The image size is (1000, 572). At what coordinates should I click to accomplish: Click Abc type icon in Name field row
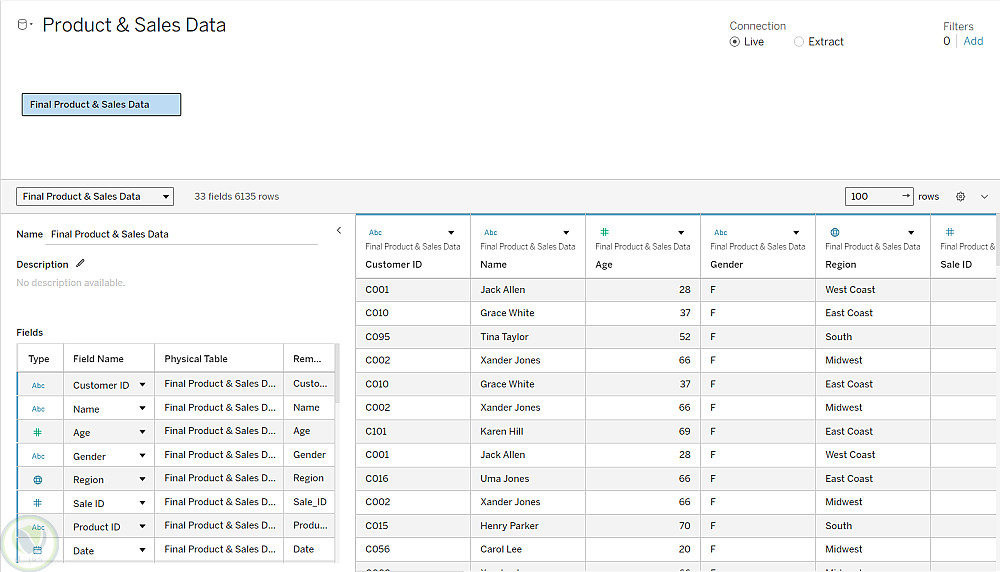(x=38, y=409)
